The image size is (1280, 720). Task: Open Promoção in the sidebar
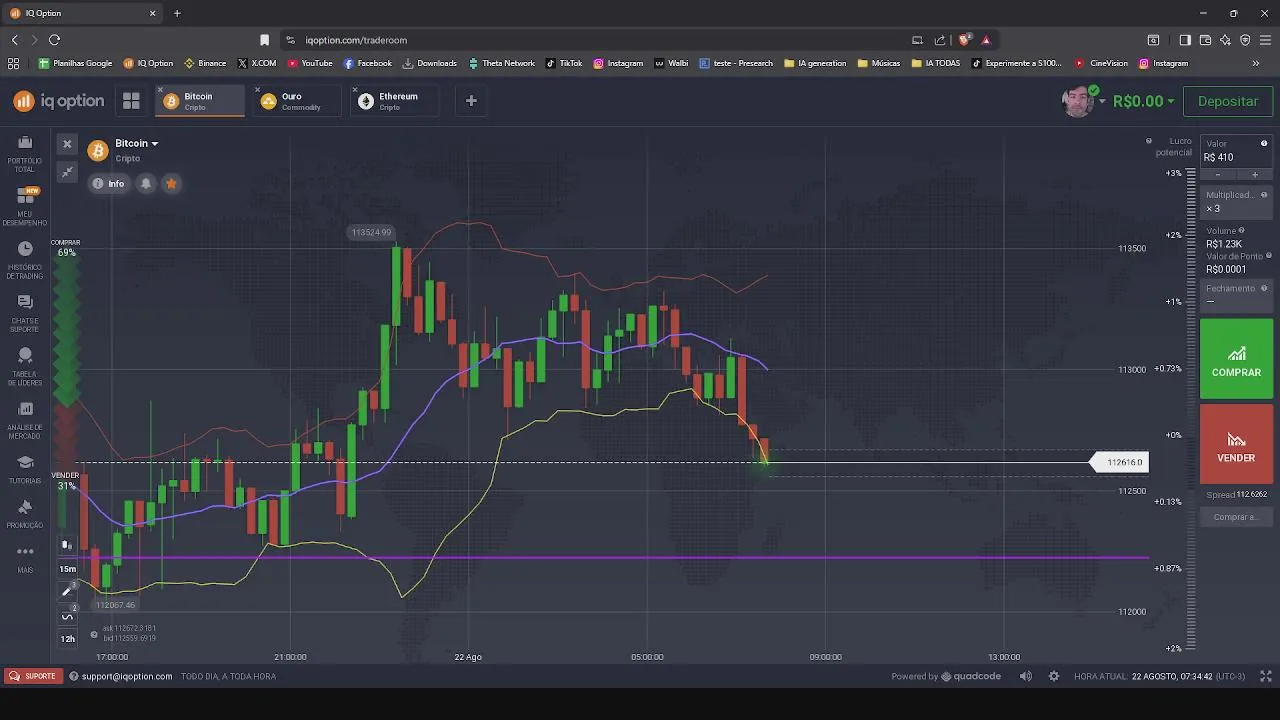point(25,514)
